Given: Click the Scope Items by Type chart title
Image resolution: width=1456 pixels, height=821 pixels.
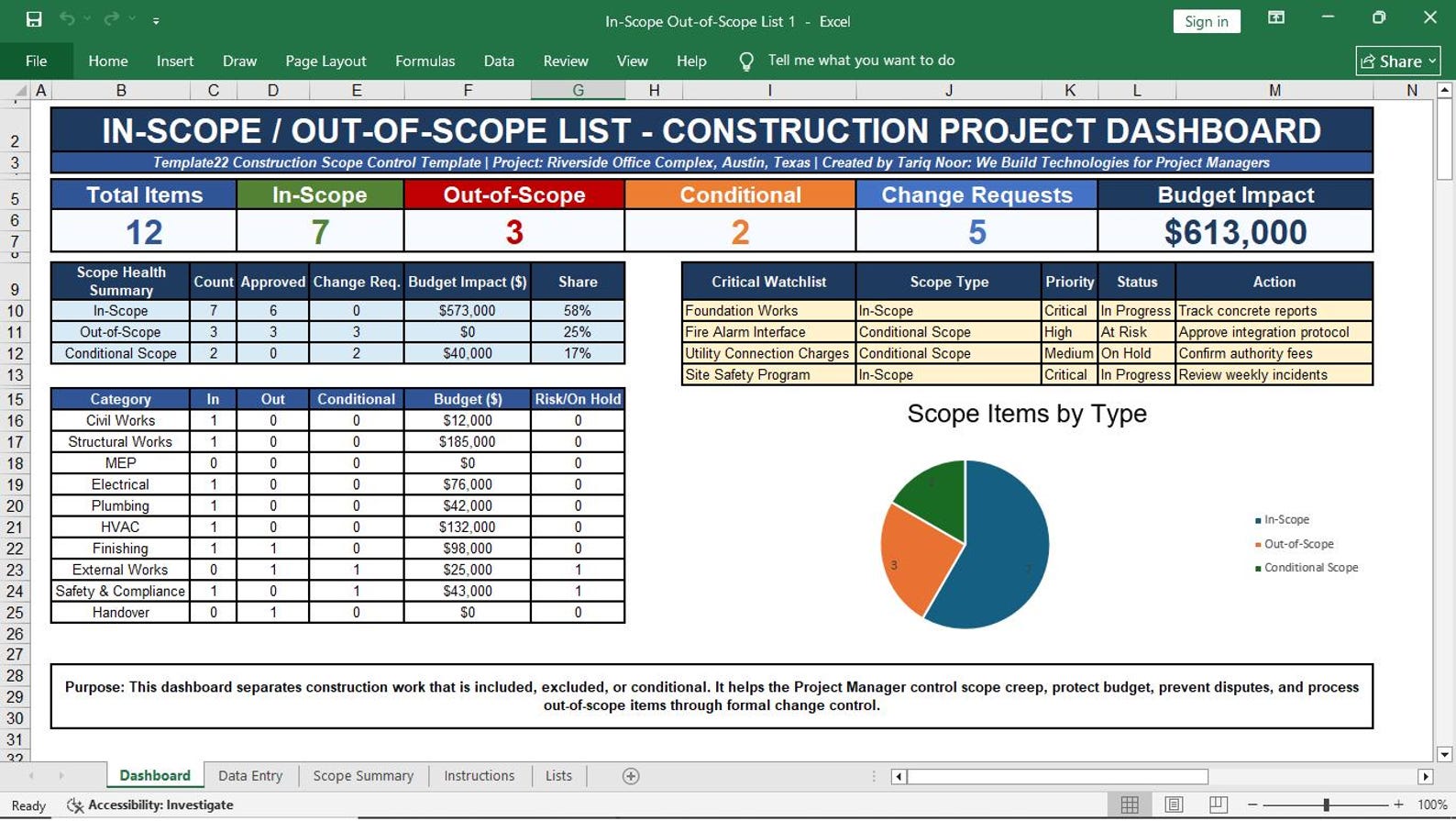Looking at the screenshot, I should 1027,414.
